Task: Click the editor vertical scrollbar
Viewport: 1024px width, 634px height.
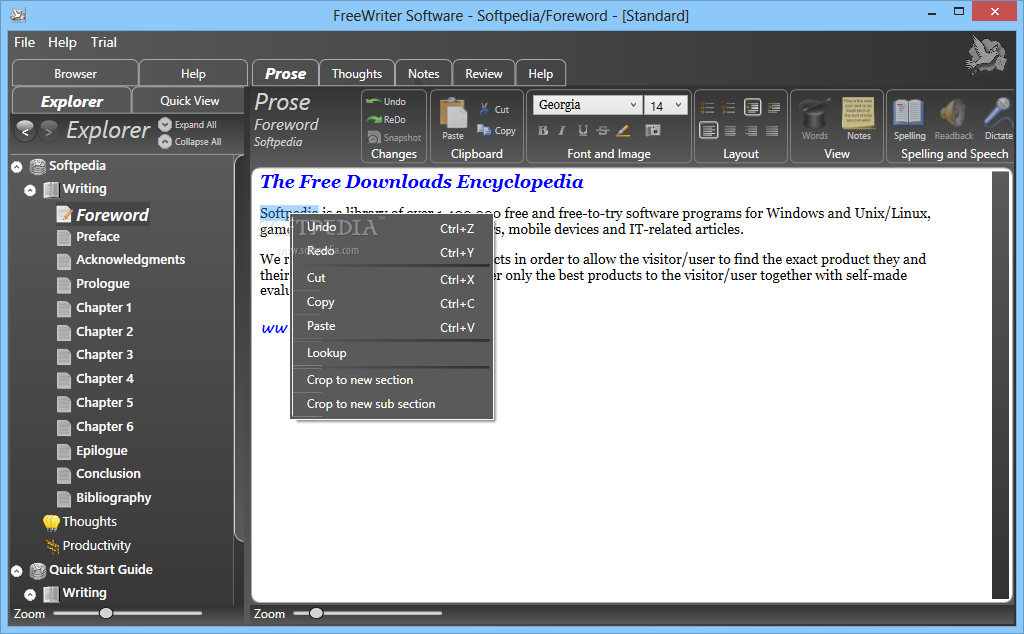Action: click(1000, 385)
